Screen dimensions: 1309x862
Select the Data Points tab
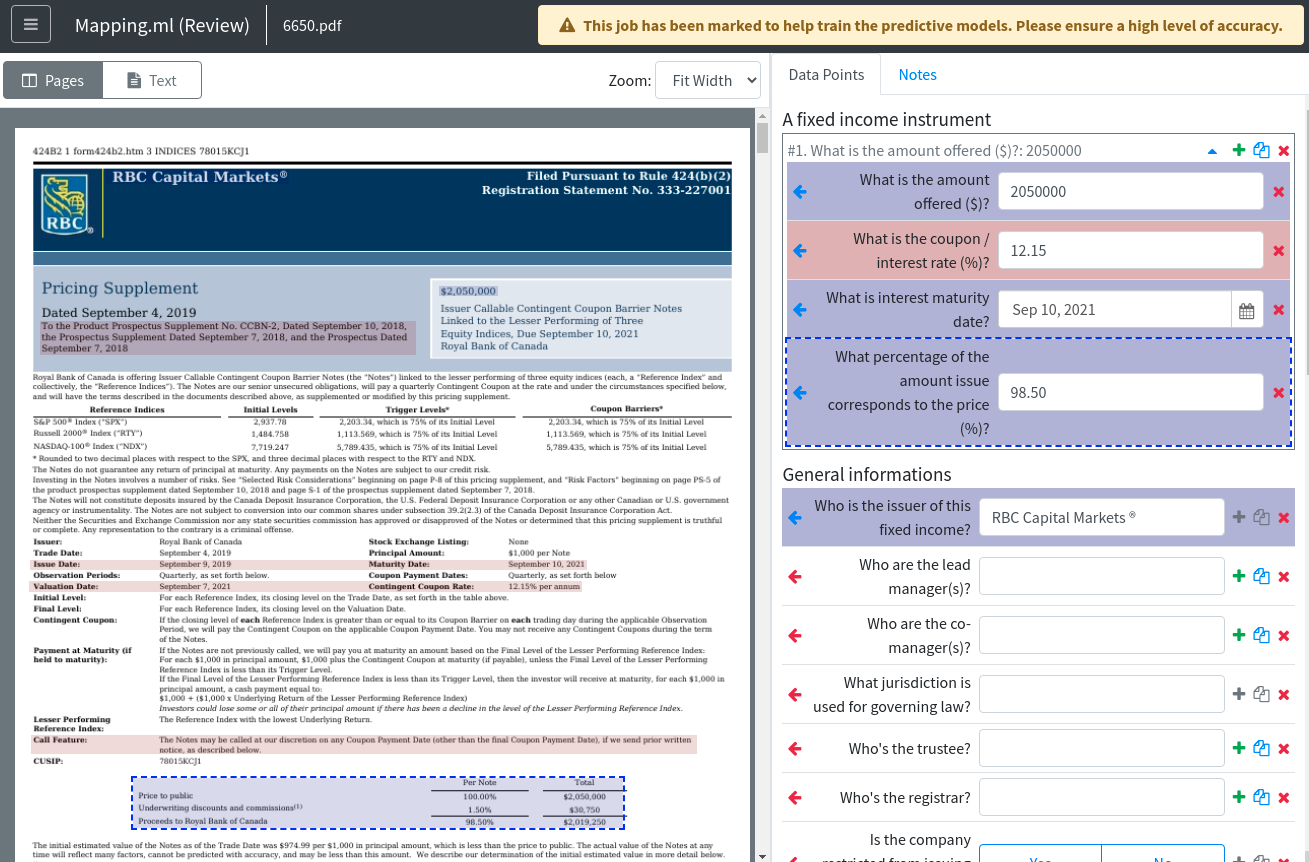coord(826,75)
